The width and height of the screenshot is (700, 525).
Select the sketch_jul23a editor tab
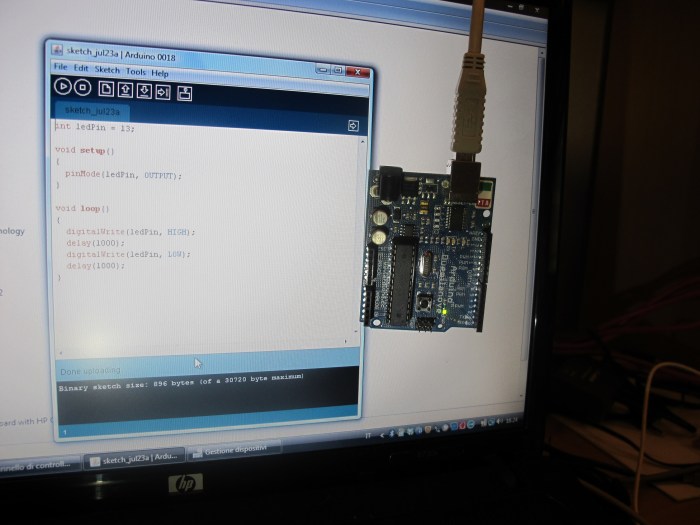pyautogui.click(x=92, y=110)
